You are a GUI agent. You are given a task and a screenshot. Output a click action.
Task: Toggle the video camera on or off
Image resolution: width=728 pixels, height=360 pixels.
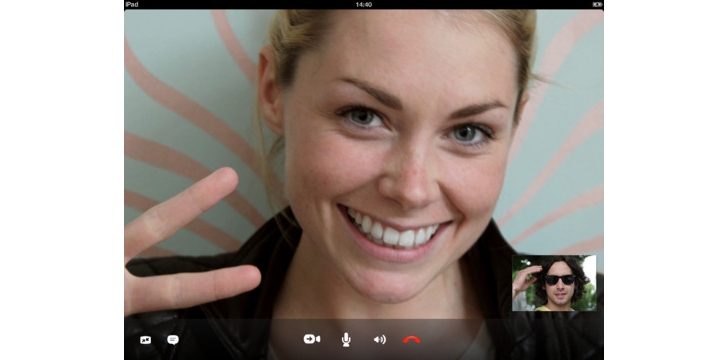pyautogui.click(x=312, y=339)
